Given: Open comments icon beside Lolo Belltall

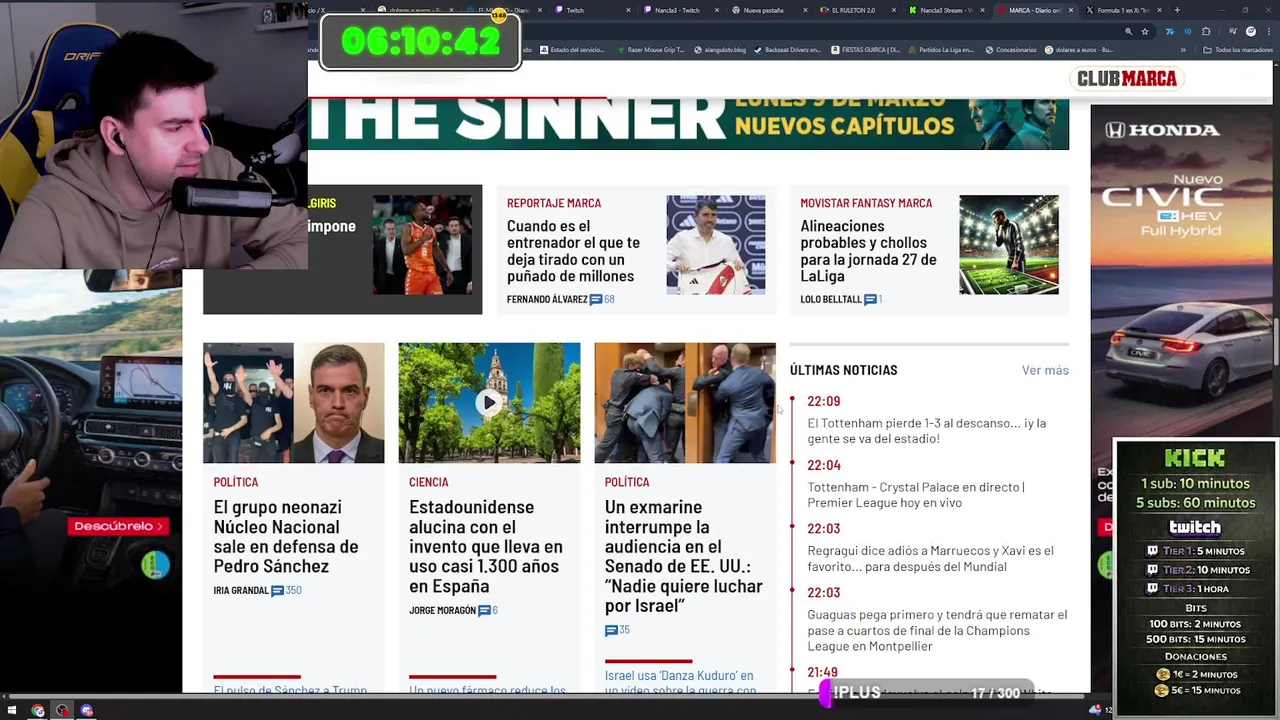Looking at the screenshot, I should click(870, 299).
